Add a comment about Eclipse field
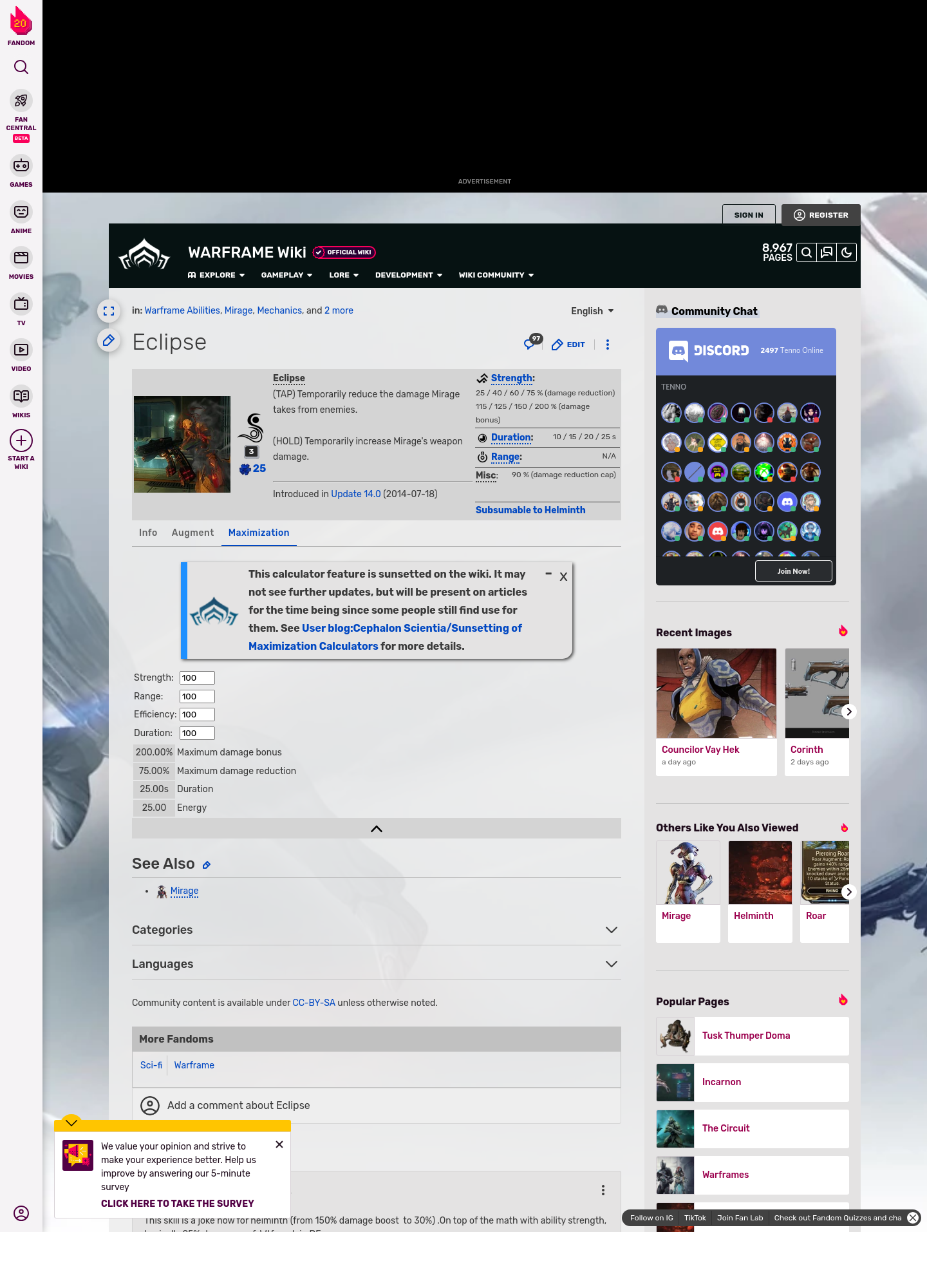The image size is (927, 1288). 377,1106
